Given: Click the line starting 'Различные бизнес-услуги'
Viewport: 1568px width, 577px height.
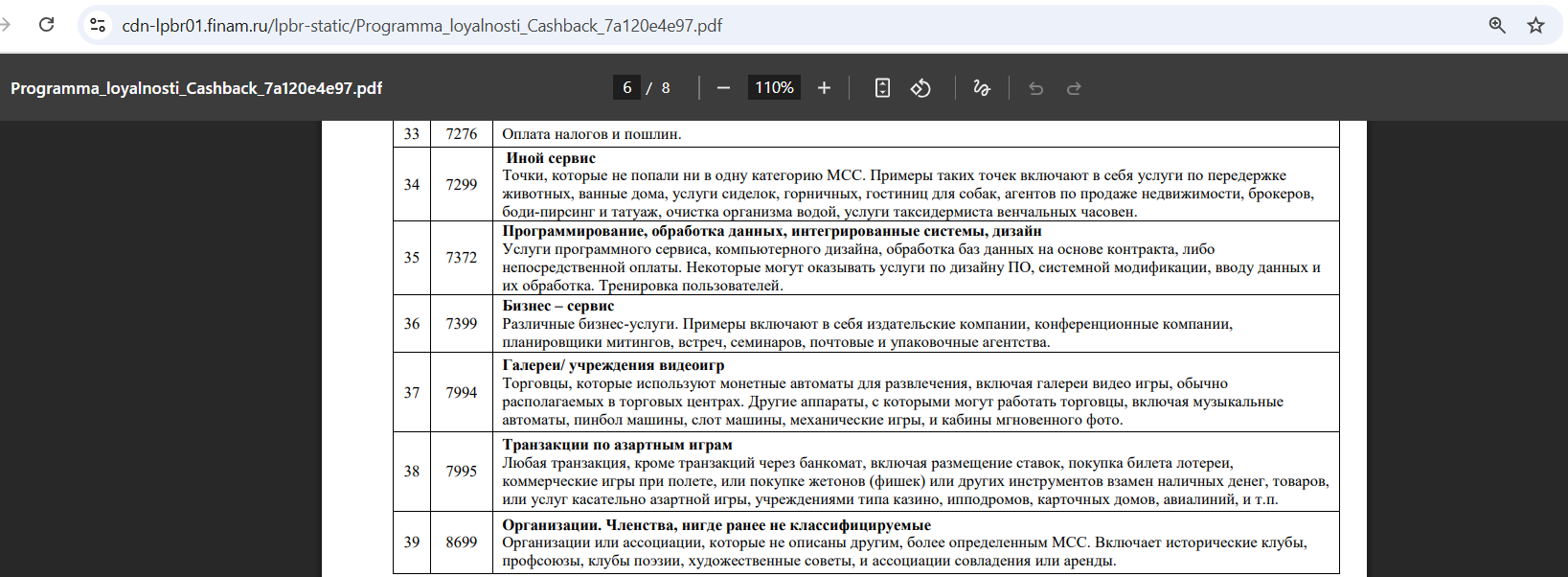Looking at the screenshot, I should point(867,324).
